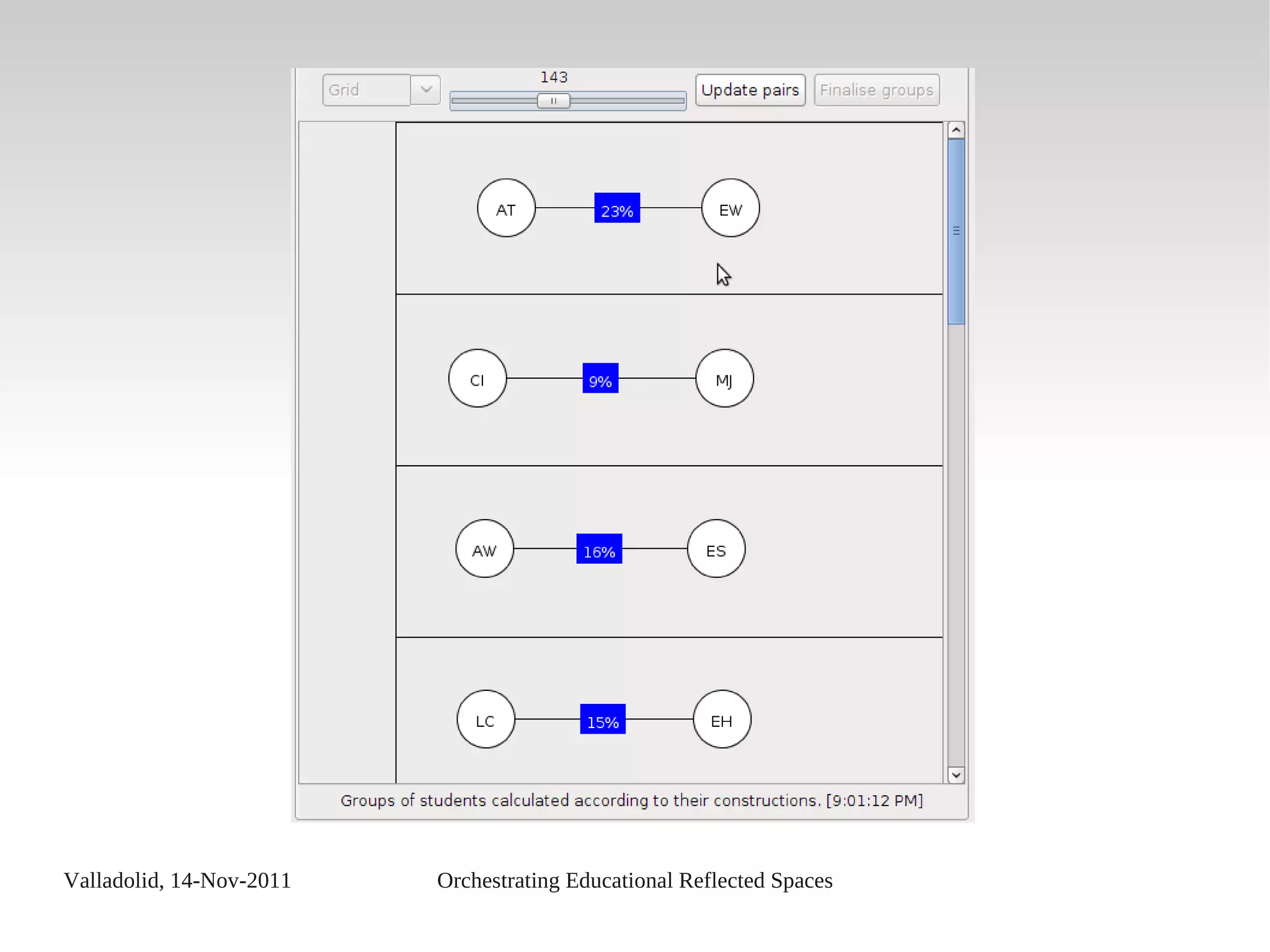
Task: Select the EH student node
Action: click(x=722, y=719)
